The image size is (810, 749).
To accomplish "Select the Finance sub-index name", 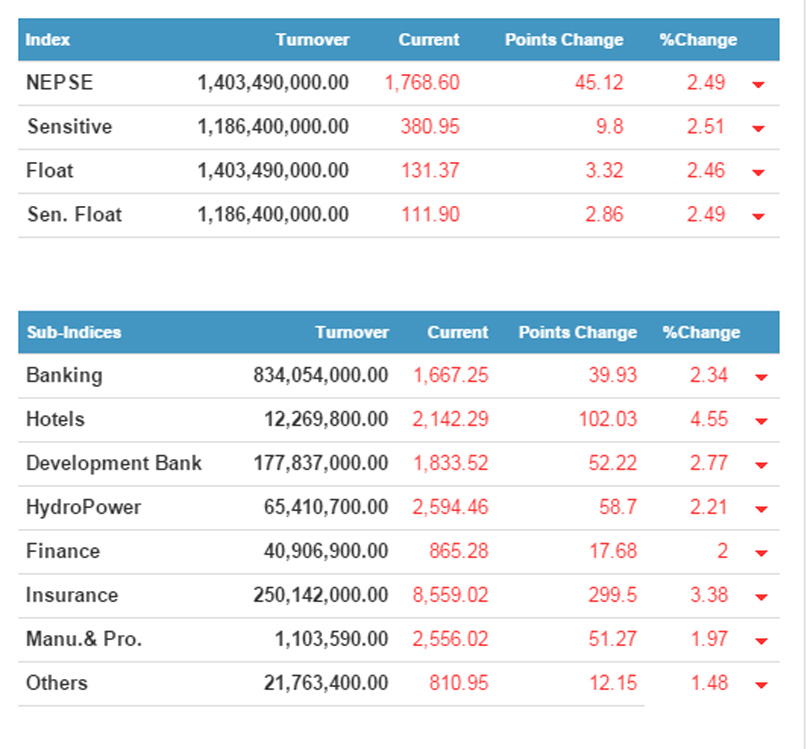I will pyautogui.click(x=63, y=551).
